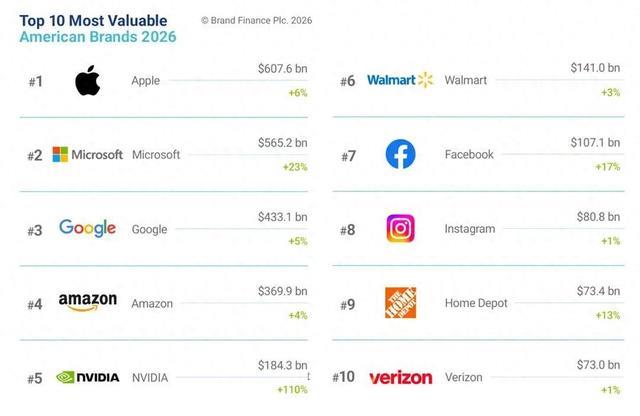
Task: Click the $607.6 bn Apple value
Action: 282,69
